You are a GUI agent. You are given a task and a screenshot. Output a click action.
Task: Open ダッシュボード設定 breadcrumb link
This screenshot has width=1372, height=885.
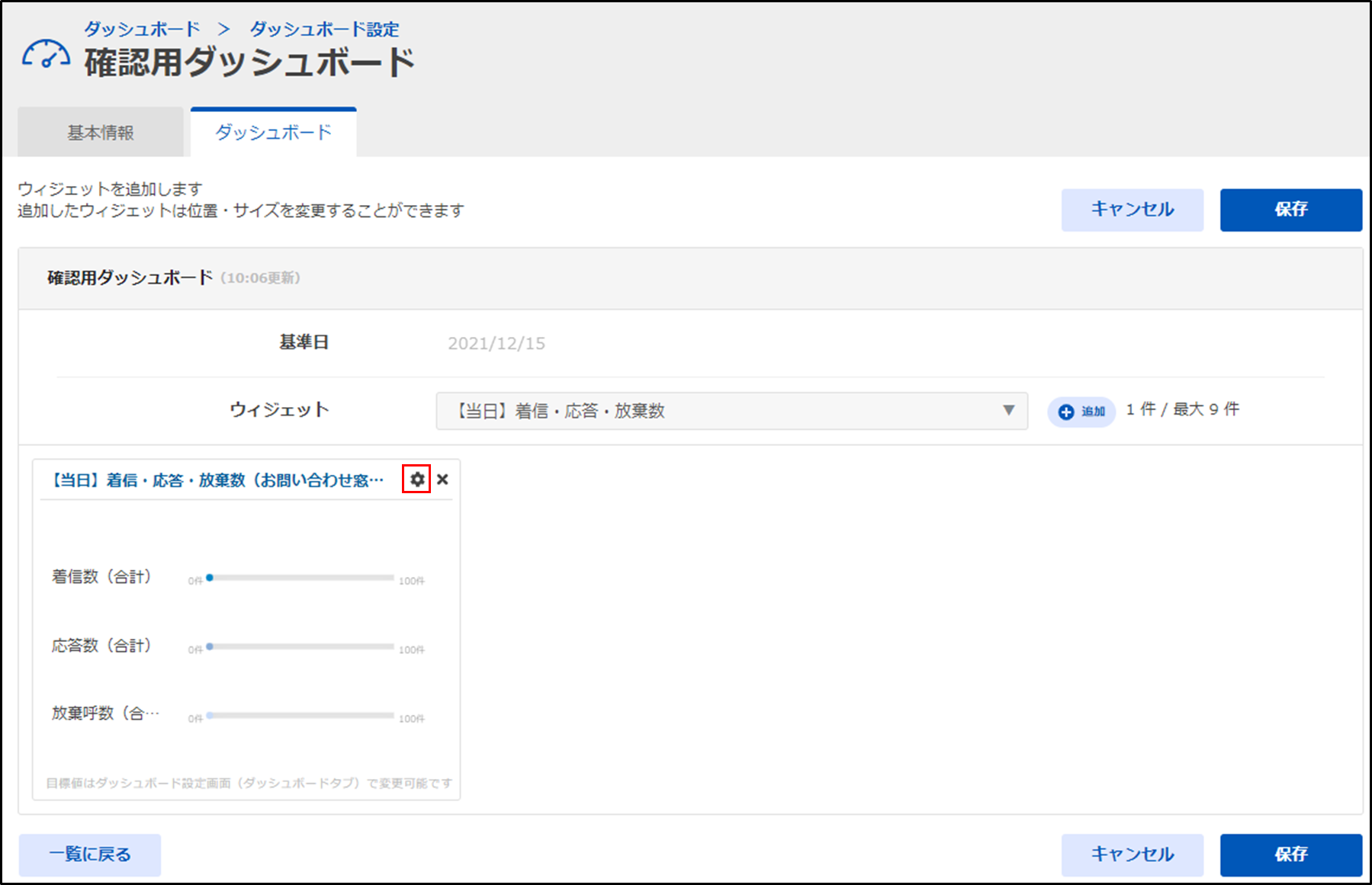point(324,29)
